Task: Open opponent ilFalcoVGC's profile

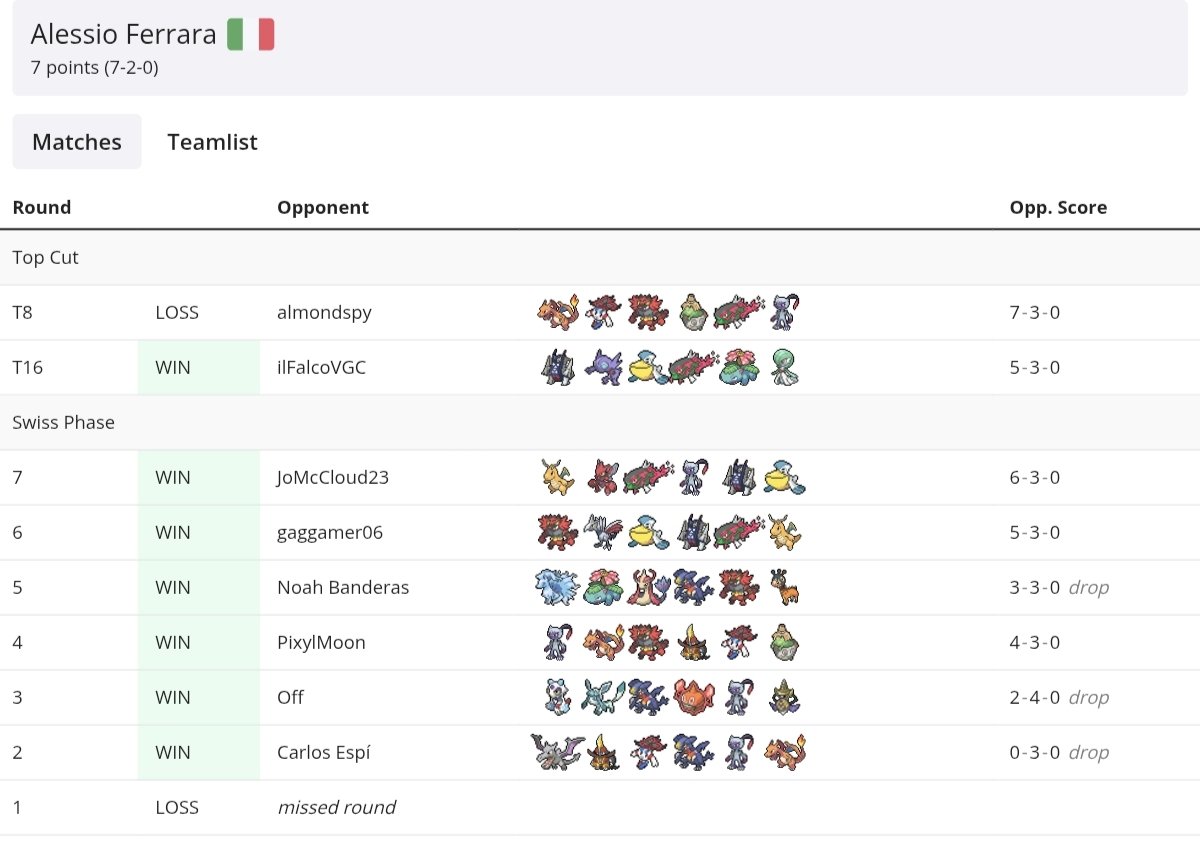Action: (321, 368)
